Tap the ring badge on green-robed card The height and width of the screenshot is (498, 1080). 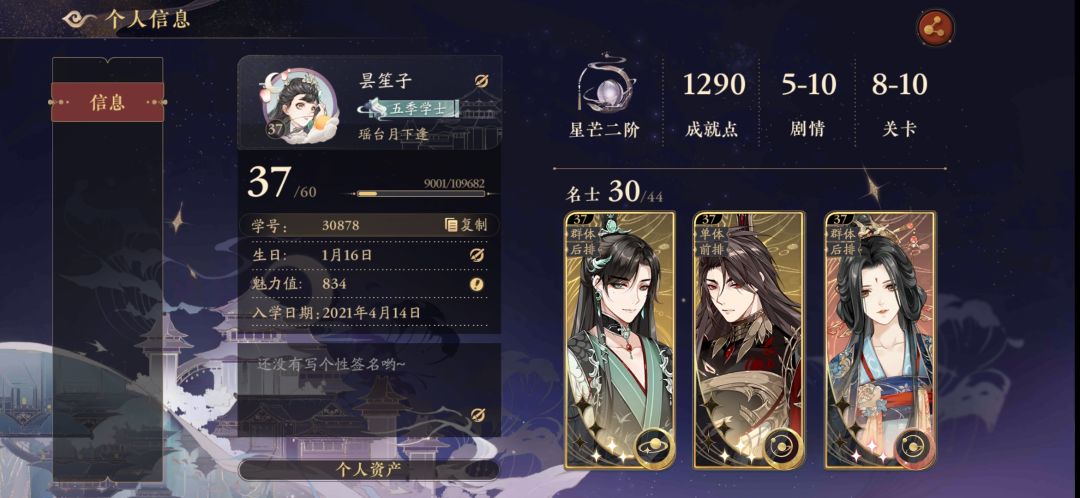(x=654, y=448)
